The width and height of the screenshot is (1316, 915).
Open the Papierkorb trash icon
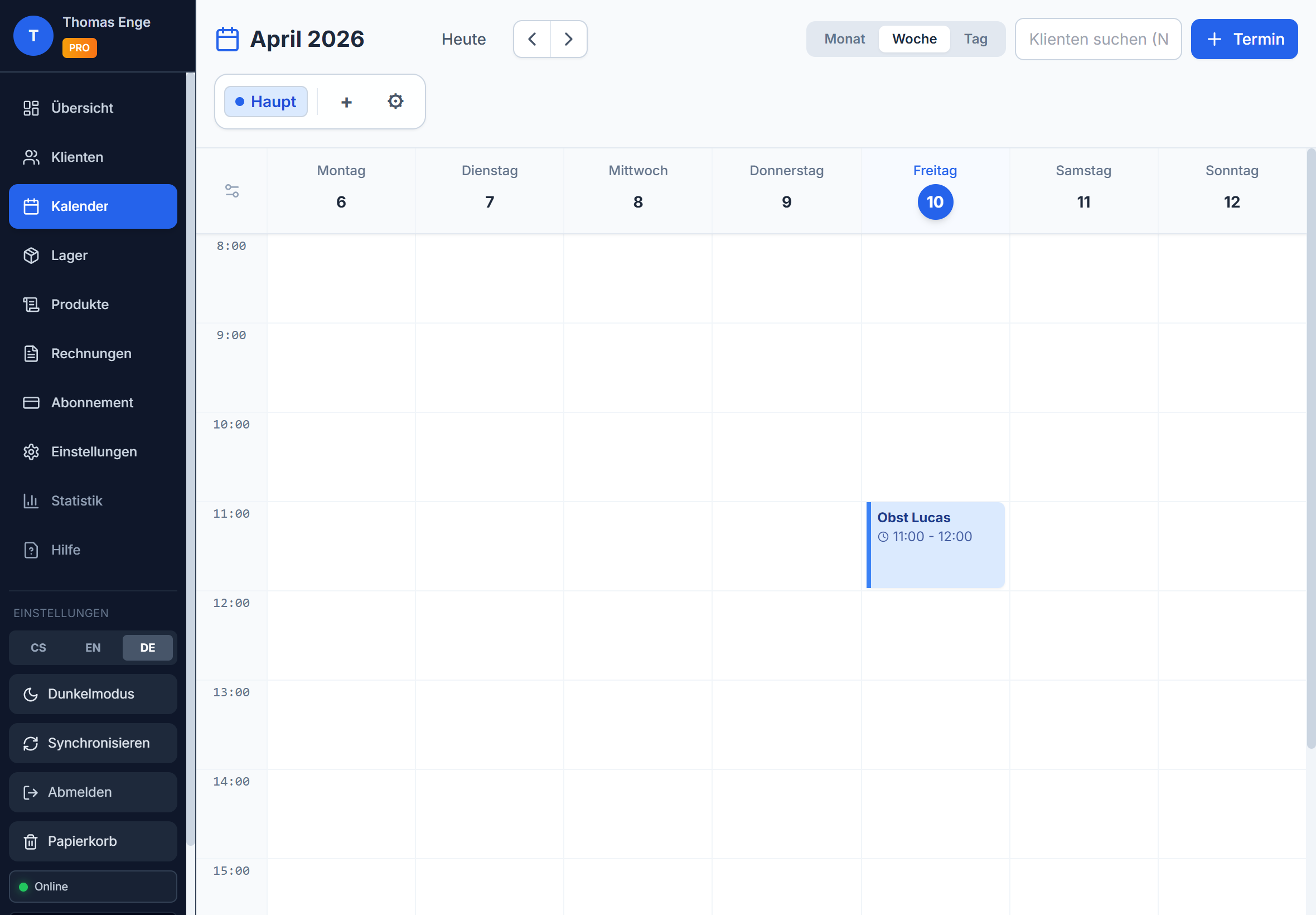click(31, 841)
